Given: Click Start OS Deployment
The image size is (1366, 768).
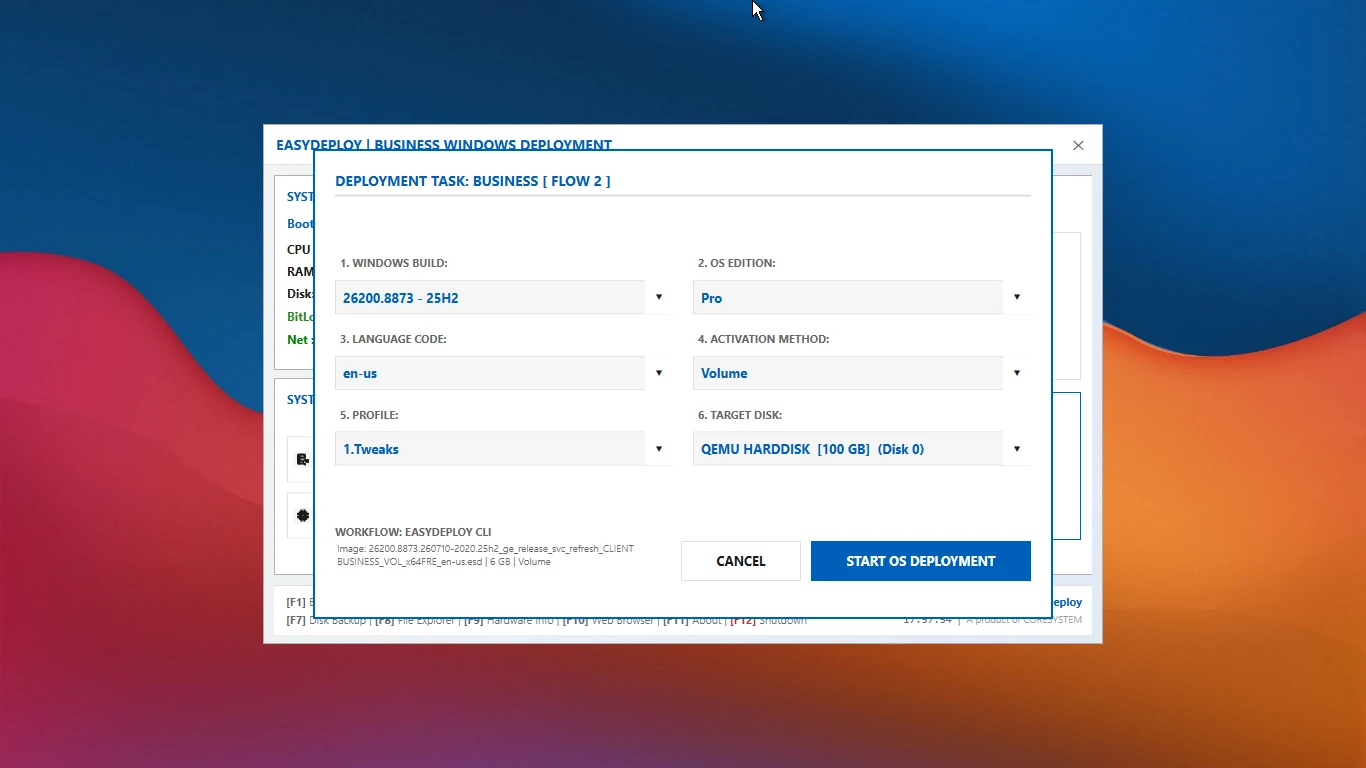Looking at the screenshot, I should pos(921,561).
